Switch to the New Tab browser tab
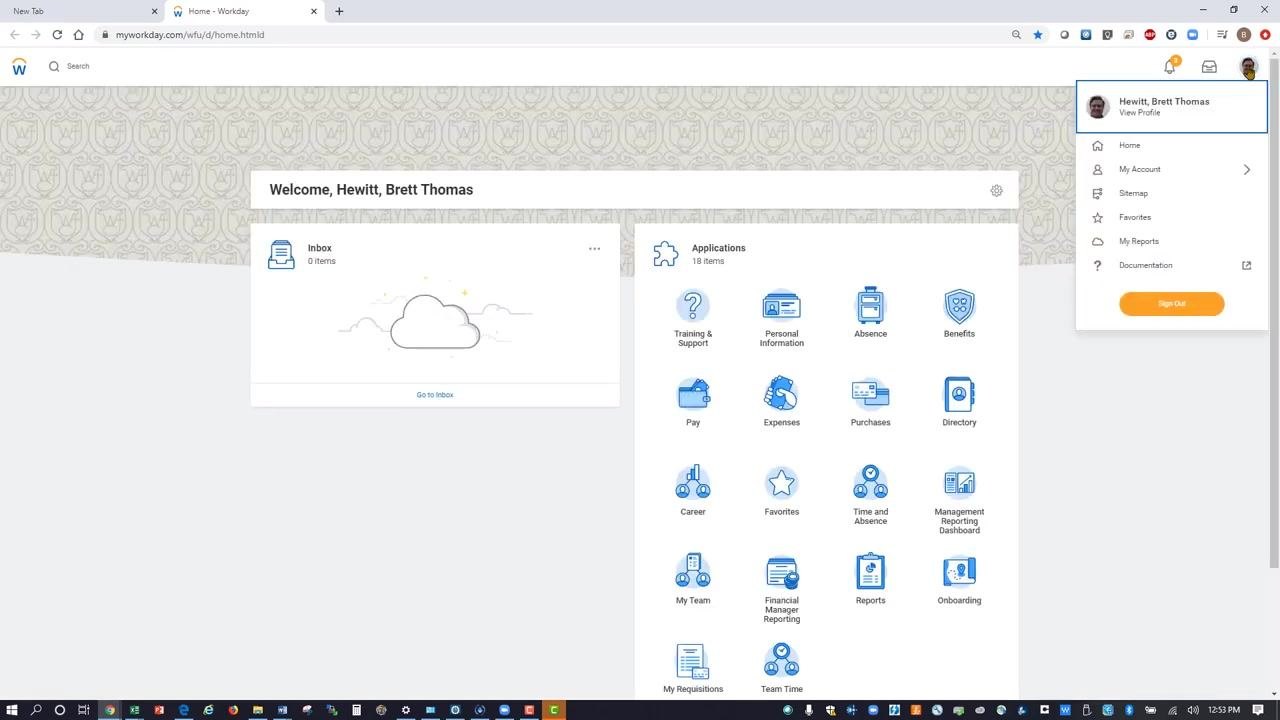This screenshot has width=1280, height=720. (82, 11)
